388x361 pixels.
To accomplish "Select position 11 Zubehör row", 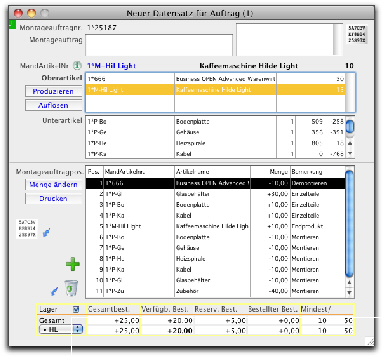I will (215, 291).
